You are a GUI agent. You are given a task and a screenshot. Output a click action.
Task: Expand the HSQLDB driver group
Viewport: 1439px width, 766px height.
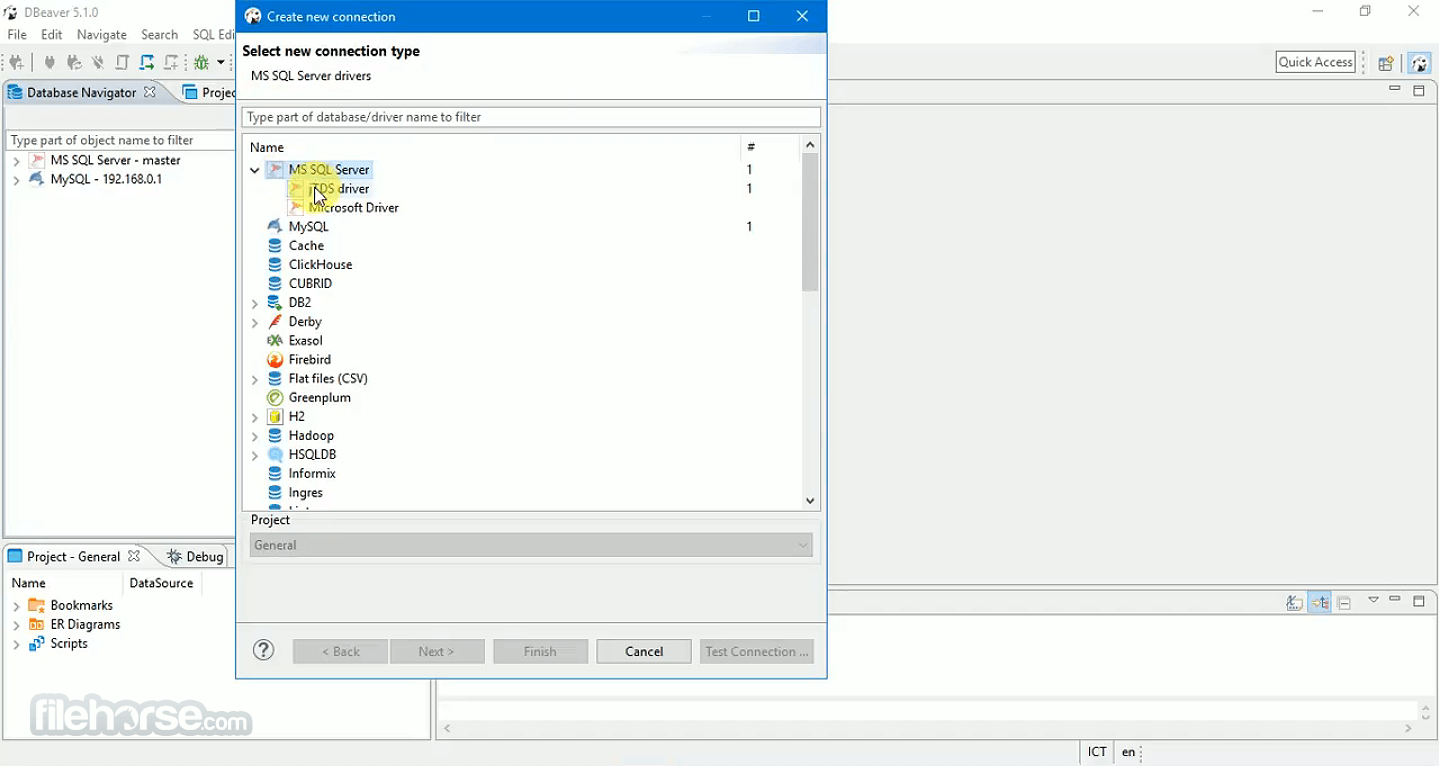point(255,455)
